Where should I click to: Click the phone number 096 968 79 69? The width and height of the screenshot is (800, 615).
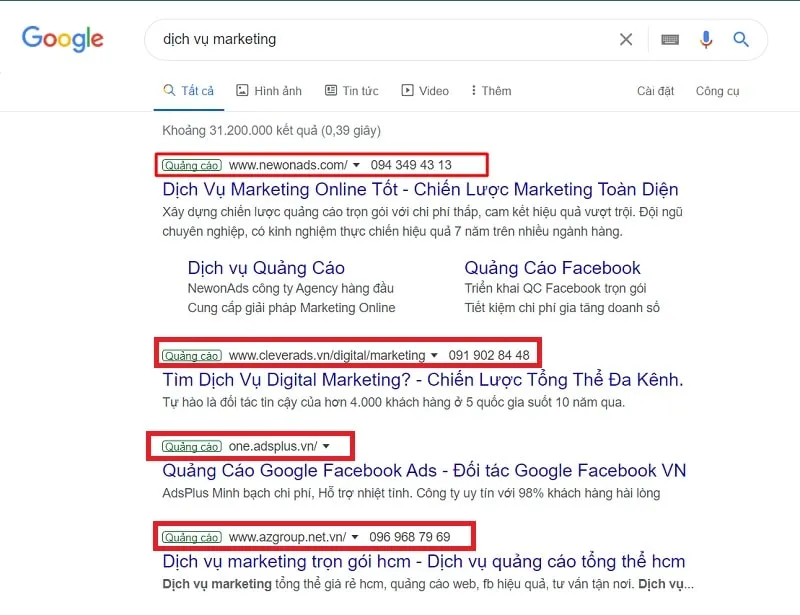410,537
